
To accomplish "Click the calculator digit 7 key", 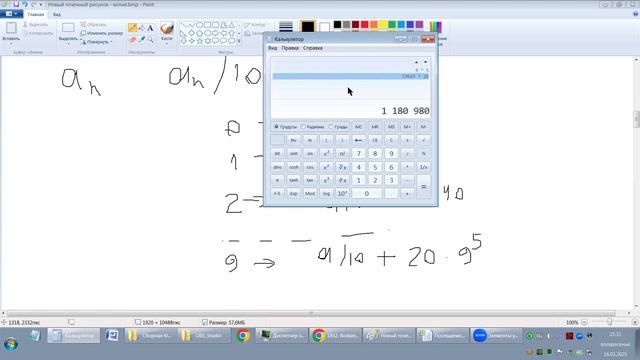I will (x=358, y=153).
